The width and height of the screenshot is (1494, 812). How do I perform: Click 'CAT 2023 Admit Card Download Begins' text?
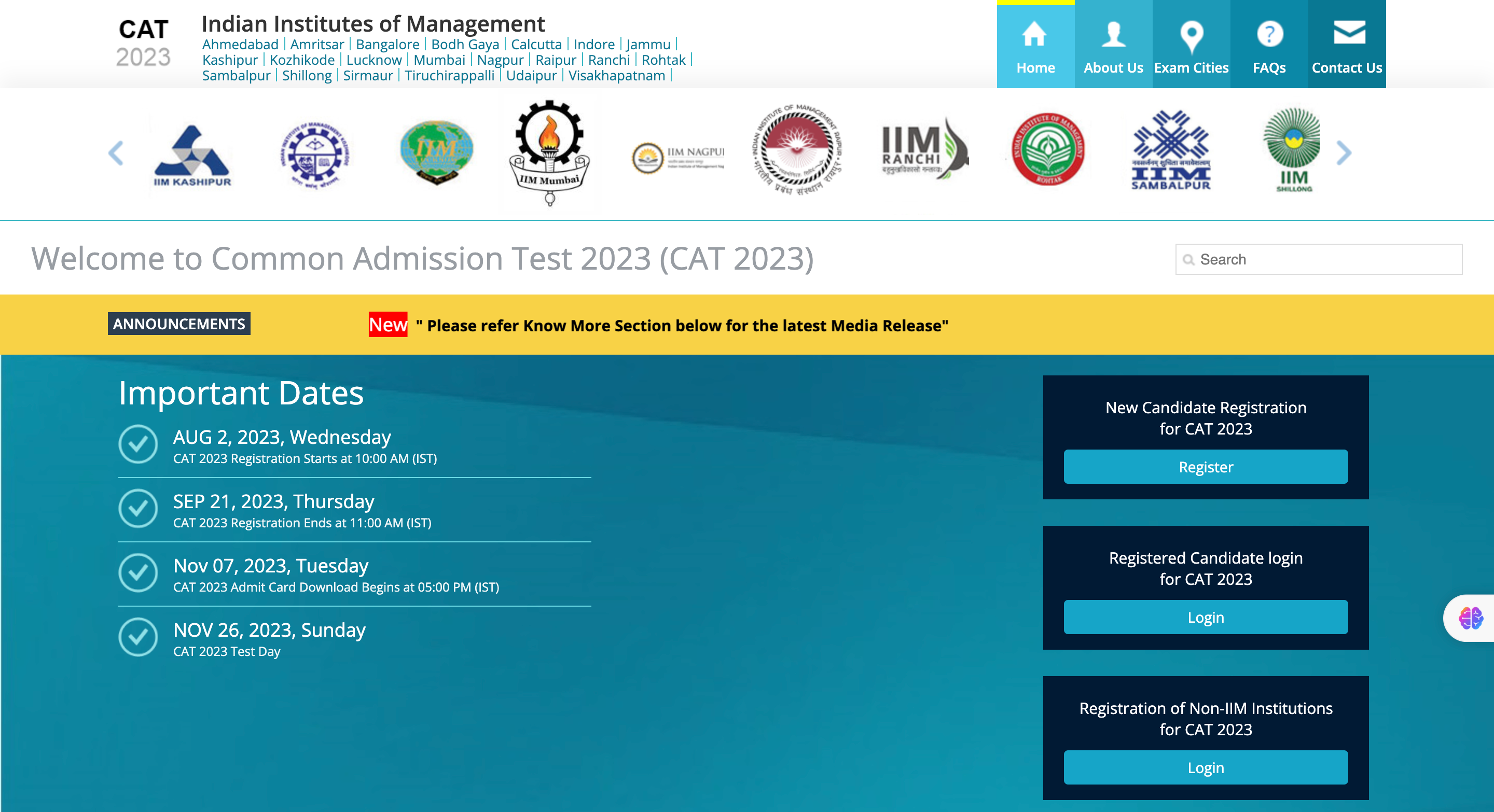point(336,587)
